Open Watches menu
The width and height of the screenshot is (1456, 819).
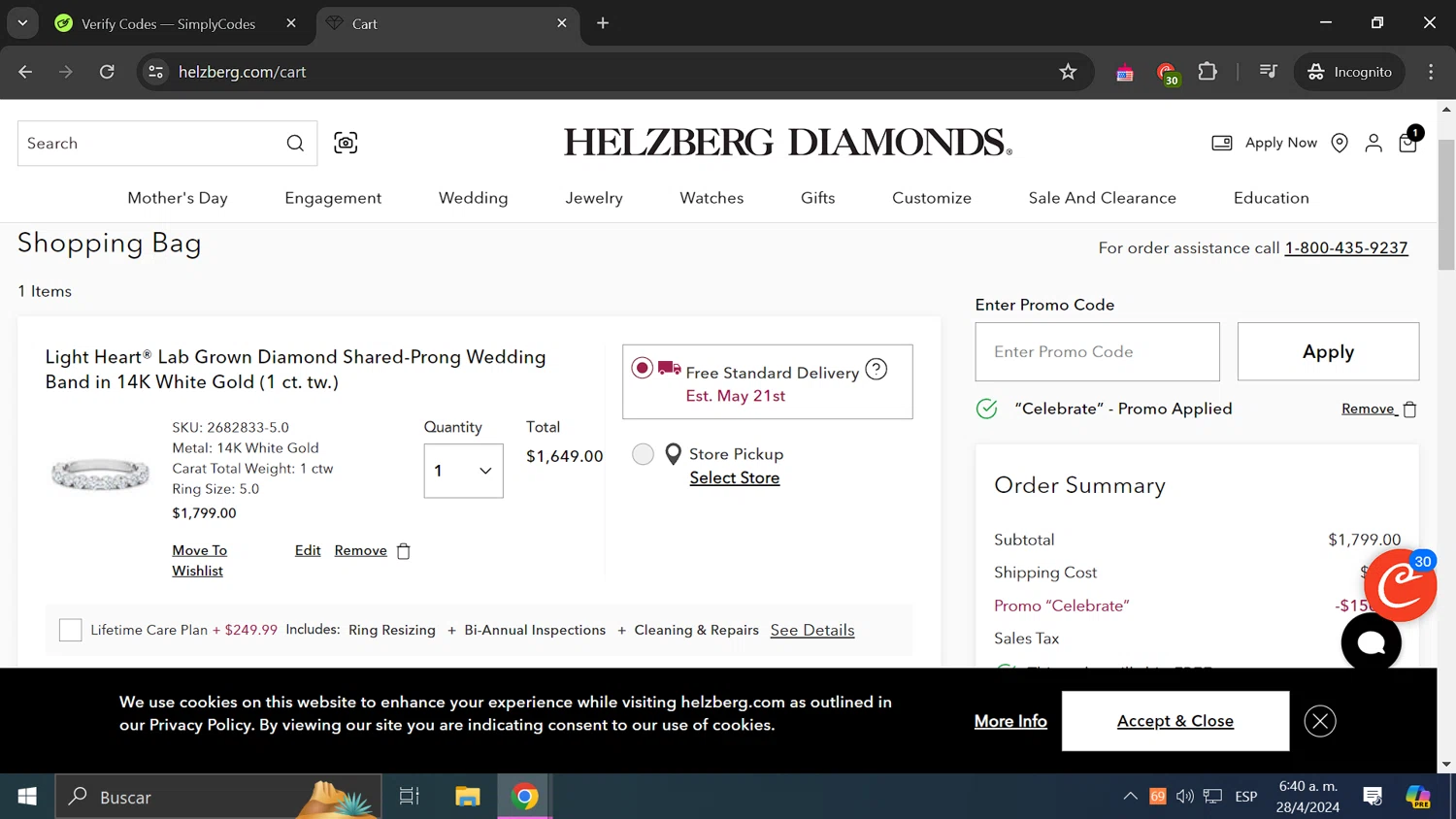click(x=711, y=198)
